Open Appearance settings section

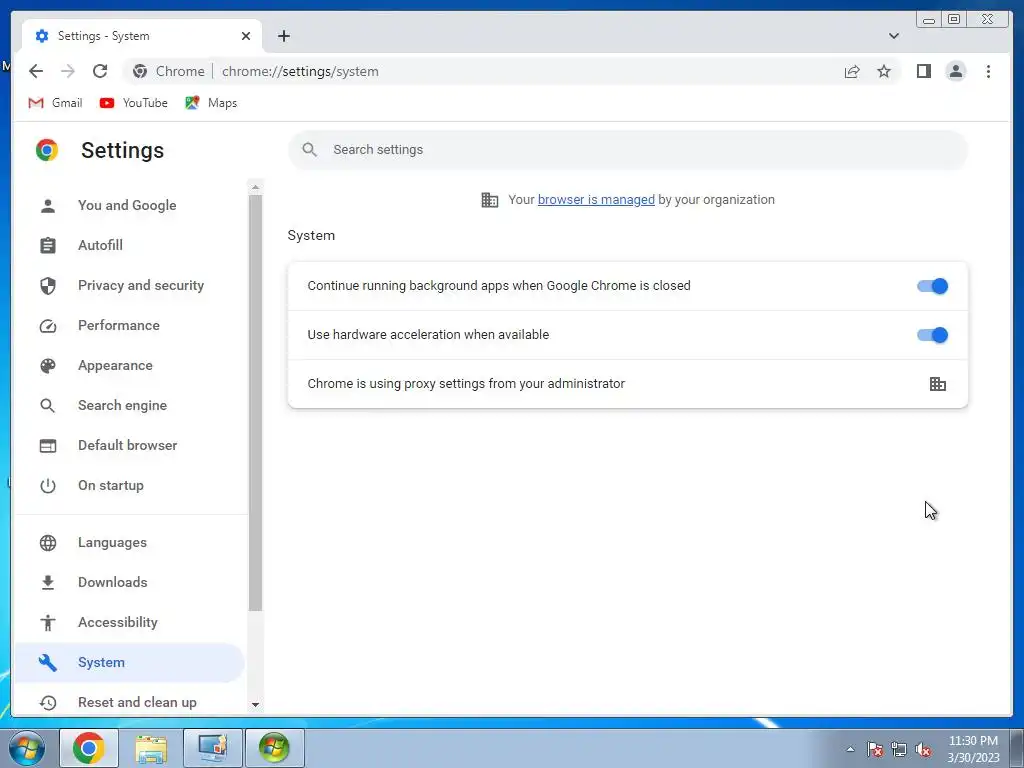(x=129, y=366)
